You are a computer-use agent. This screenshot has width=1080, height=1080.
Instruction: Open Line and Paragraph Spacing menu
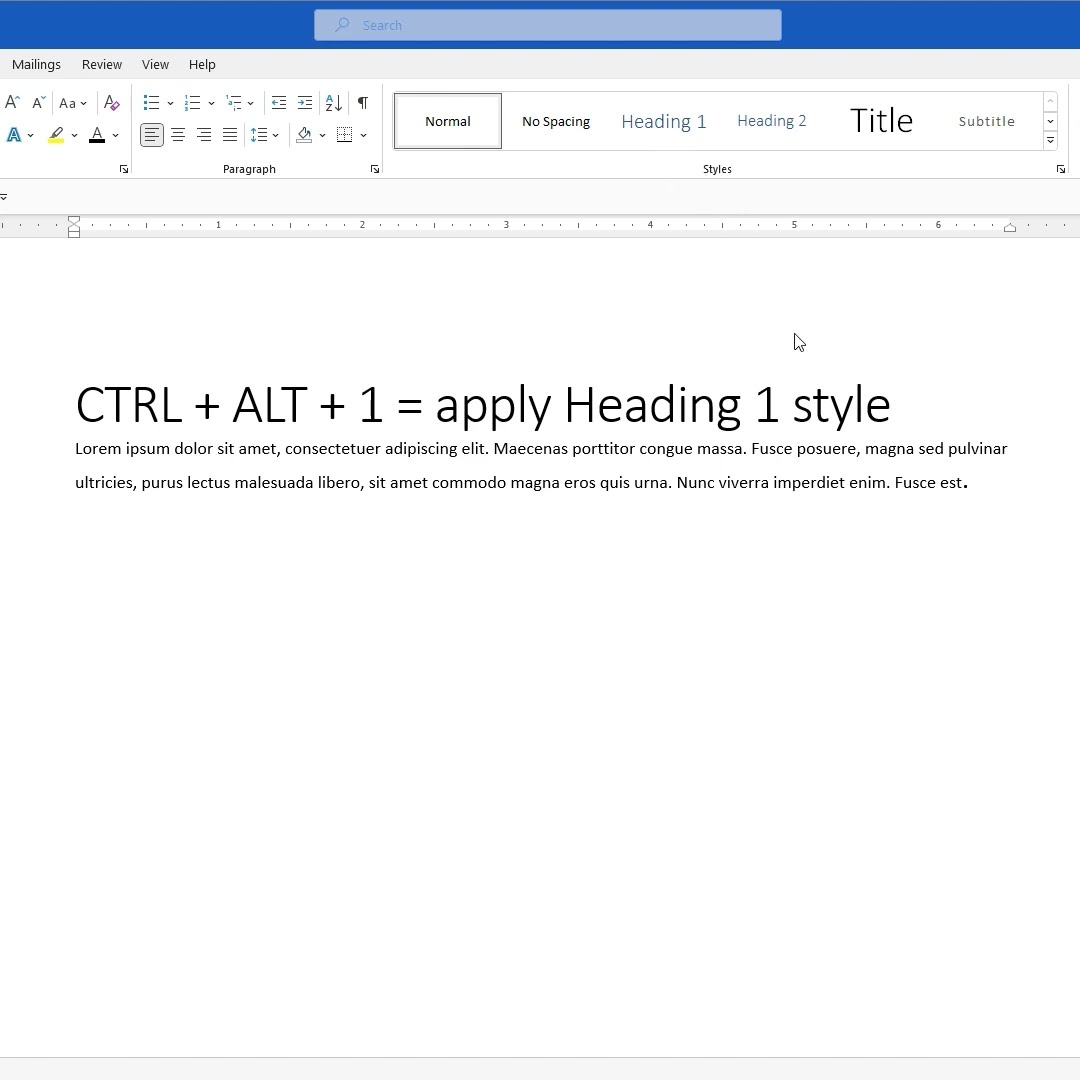click(x=264, y=135)
